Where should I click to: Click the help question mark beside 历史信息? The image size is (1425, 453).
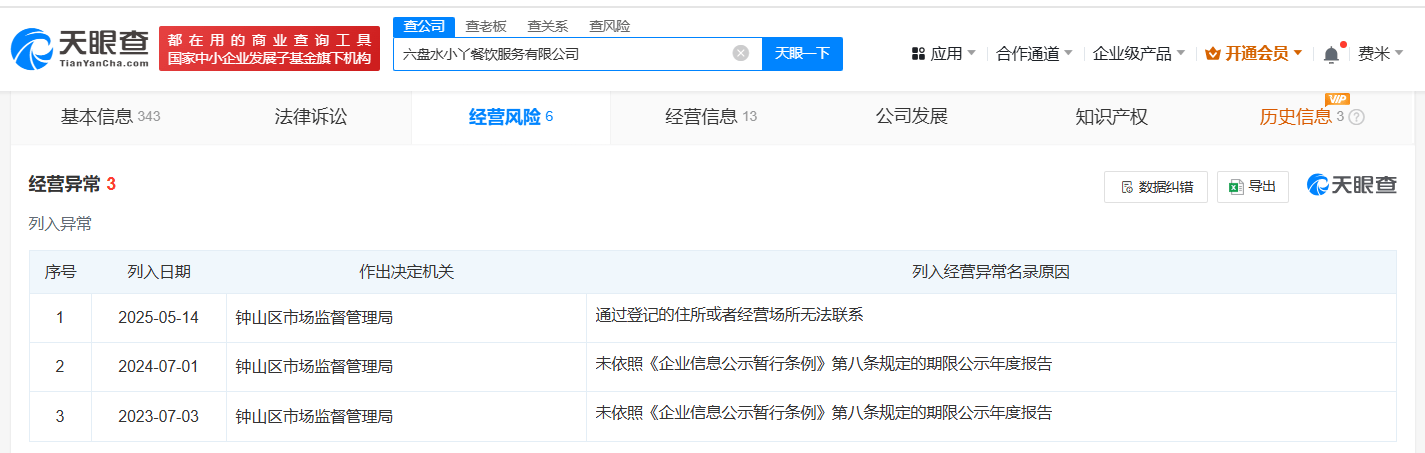(1357, 117)
